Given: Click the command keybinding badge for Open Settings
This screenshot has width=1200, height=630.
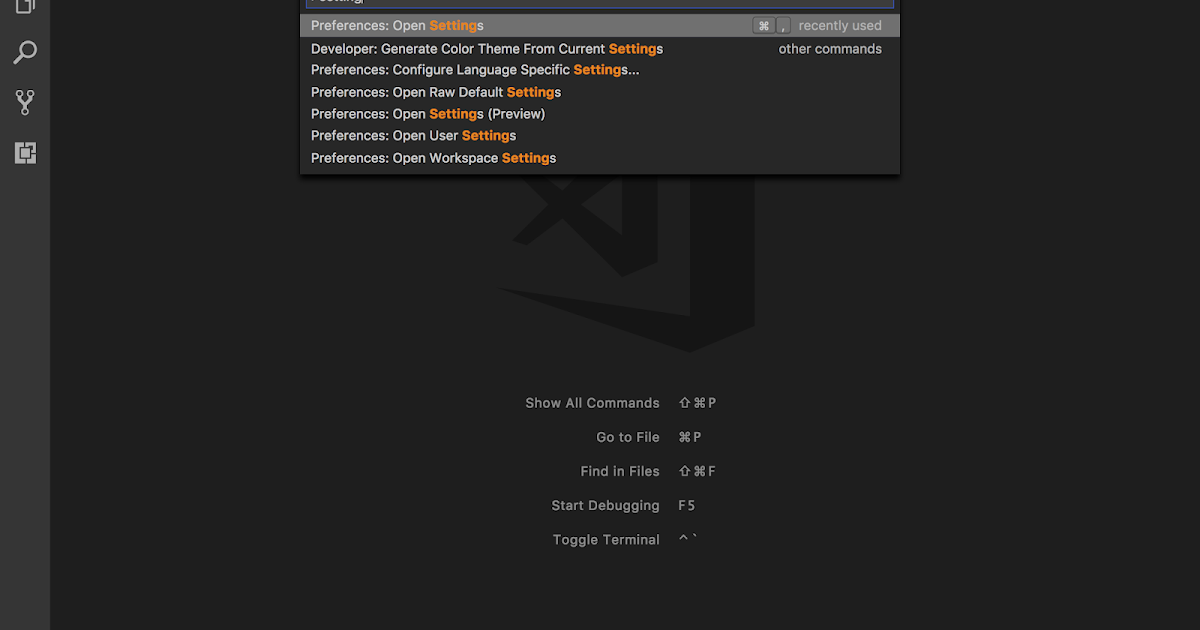Looking at the screenshot, I should [772, 25].
